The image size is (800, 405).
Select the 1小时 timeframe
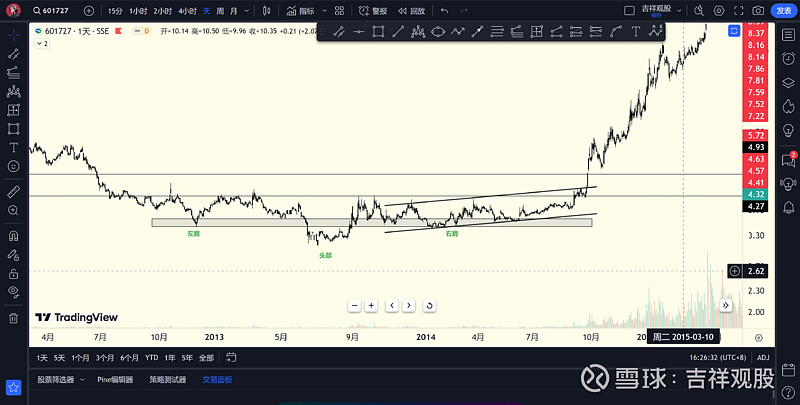pyautogui.click(x=137, y=11)
